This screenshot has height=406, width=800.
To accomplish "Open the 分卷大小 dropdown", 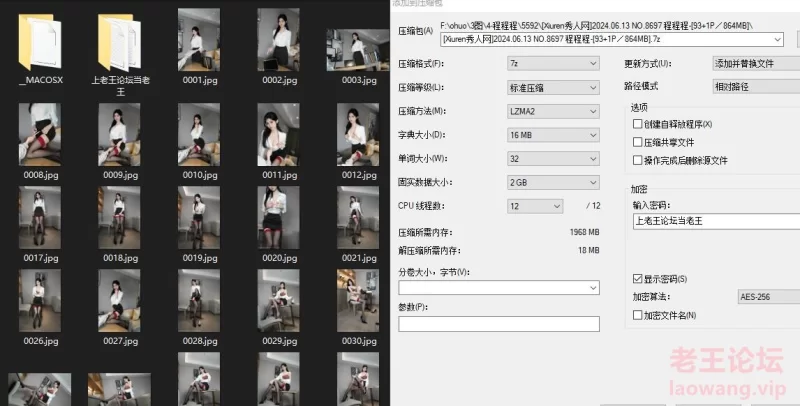I will point(498,288).
